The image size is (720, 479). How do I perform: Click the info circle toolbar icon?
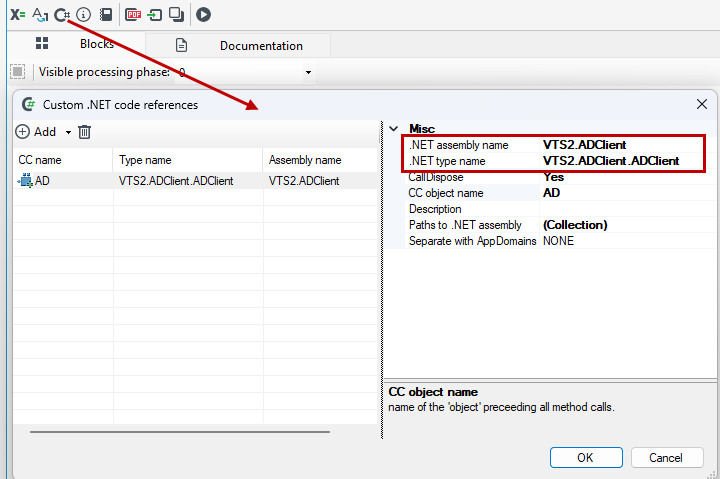(83, 15)
